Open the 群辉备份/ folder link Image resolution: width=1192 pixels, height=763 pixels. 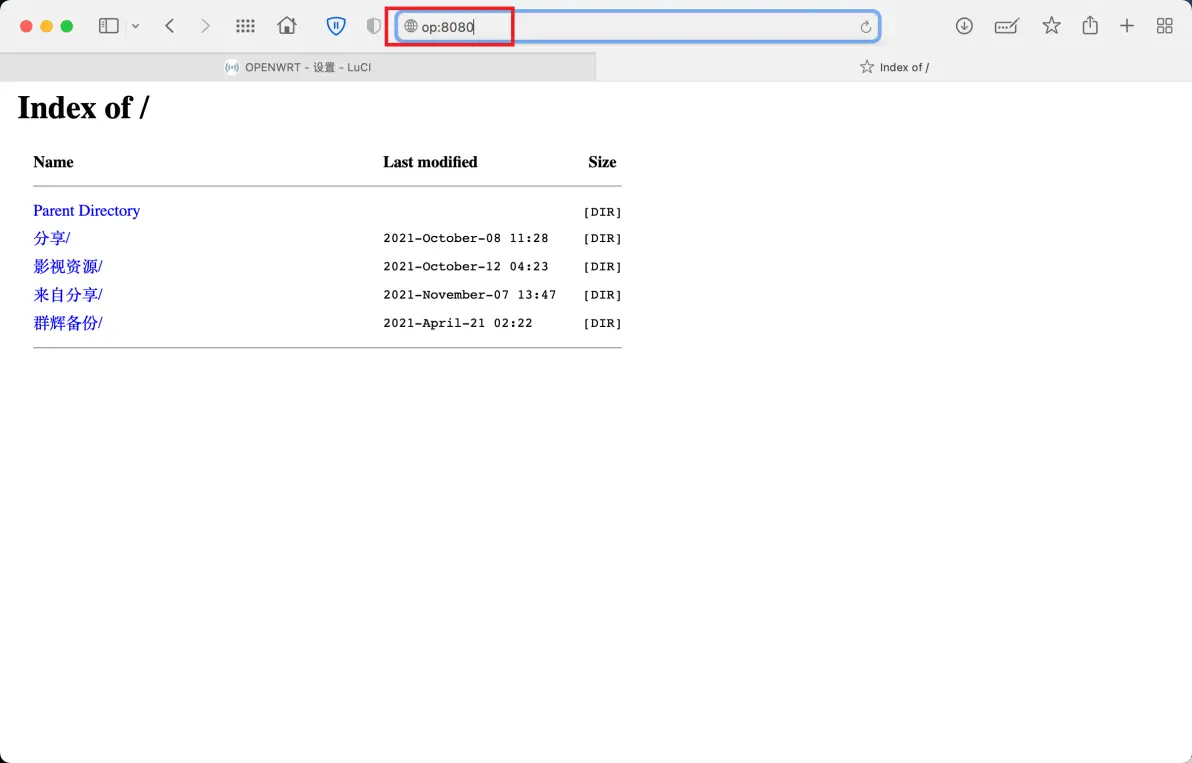point(68,322)
